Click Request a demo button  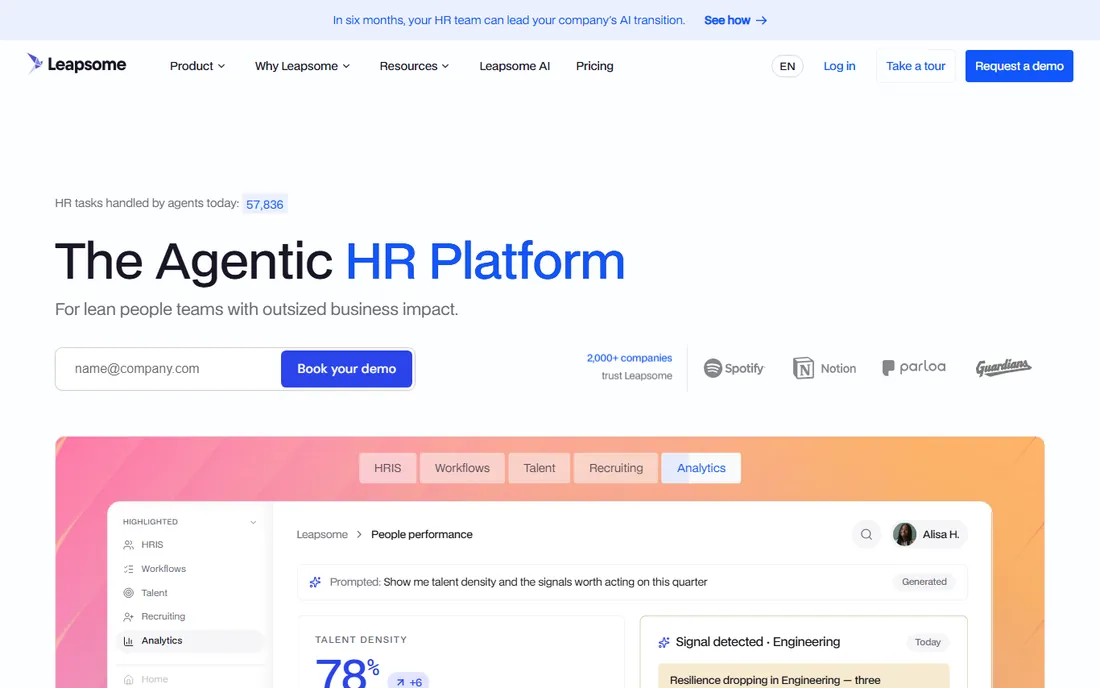[1019, 66]
